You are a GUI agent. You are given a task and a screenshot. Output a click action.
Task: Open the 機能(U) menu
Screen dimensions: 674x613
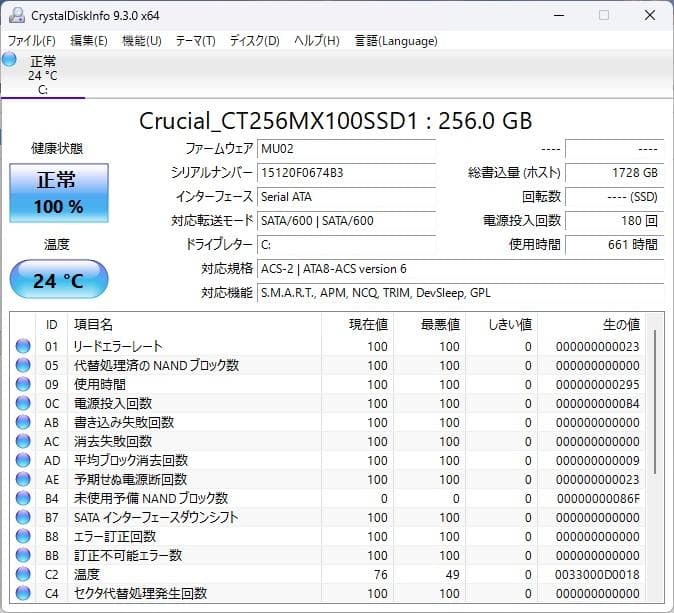pos(141,41)
